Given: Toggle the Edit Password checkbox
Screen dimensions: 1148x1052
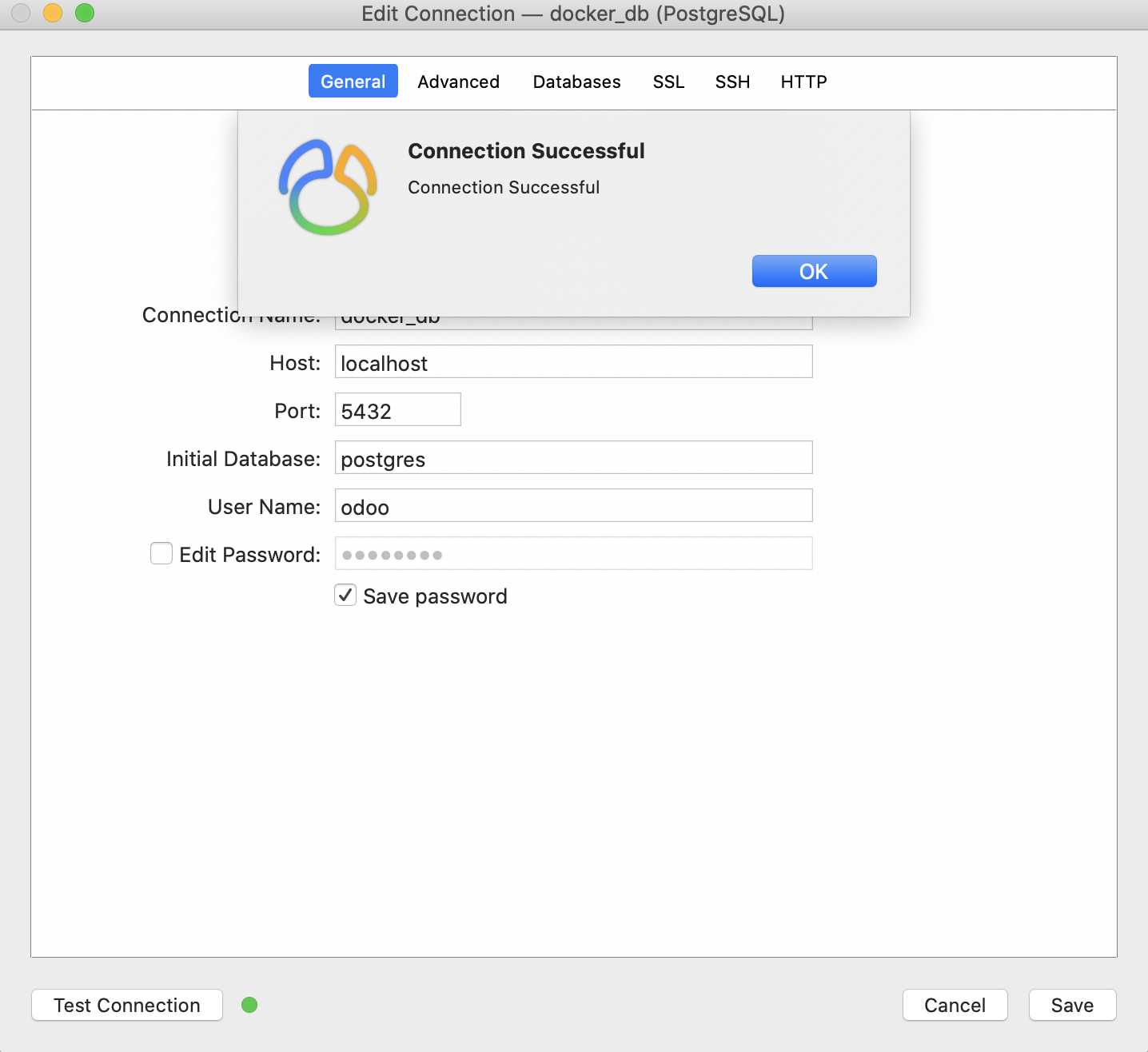Looking at the screenshot, I should pyautogui.click(x=161, y=553).
